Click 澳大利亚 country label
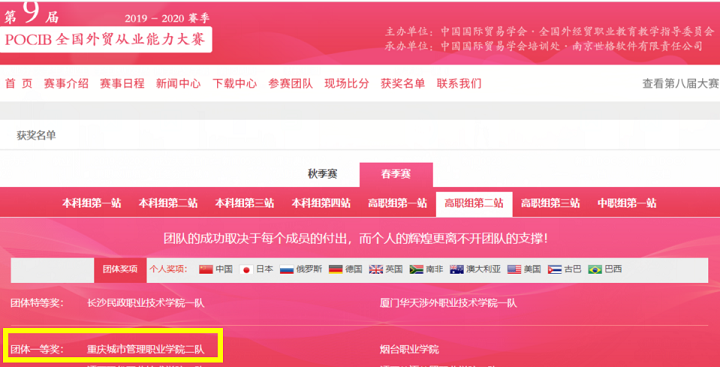The image size is (720, 367). 484,270
